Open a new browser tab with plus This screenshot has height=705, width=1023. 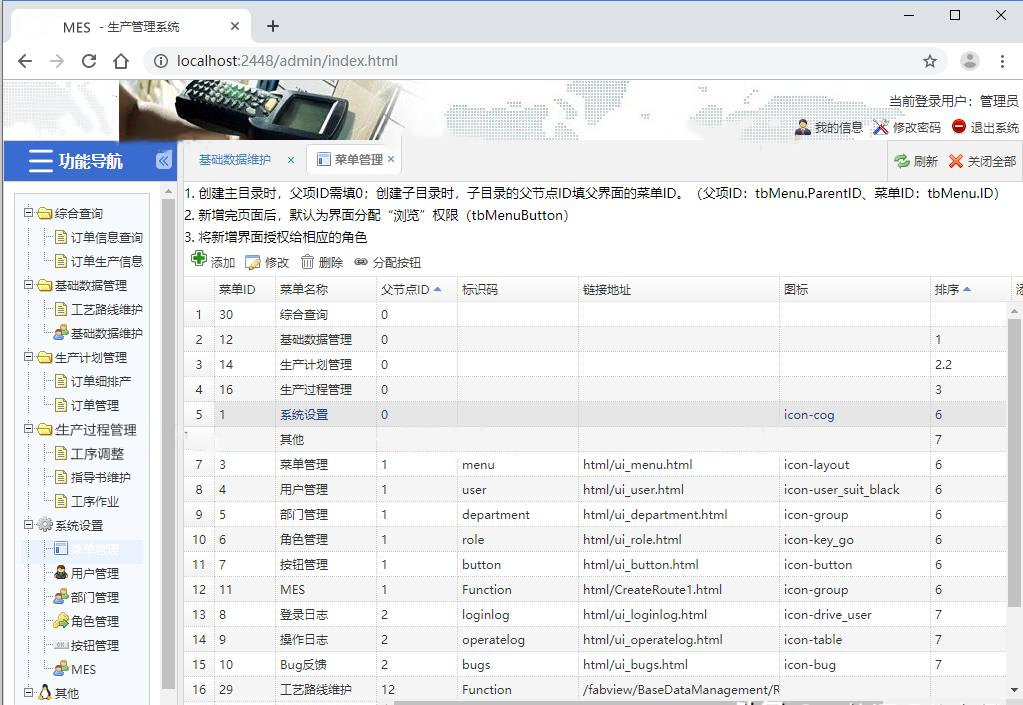[273, 26]
